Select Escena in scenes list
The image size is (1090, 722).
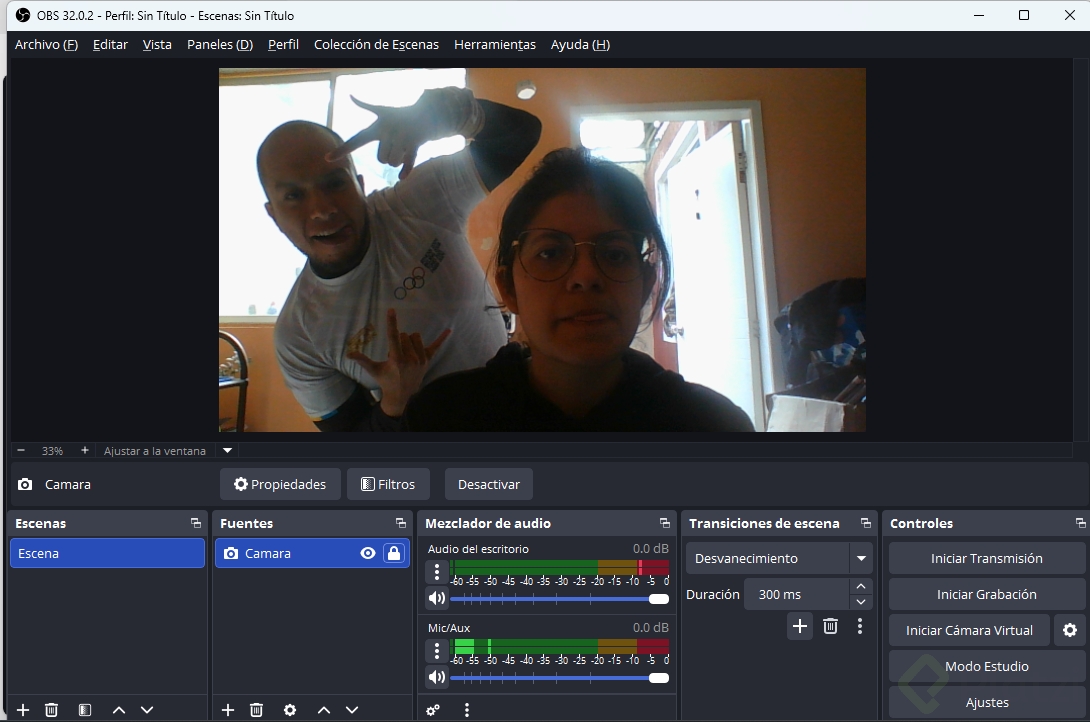pos(107,553)
